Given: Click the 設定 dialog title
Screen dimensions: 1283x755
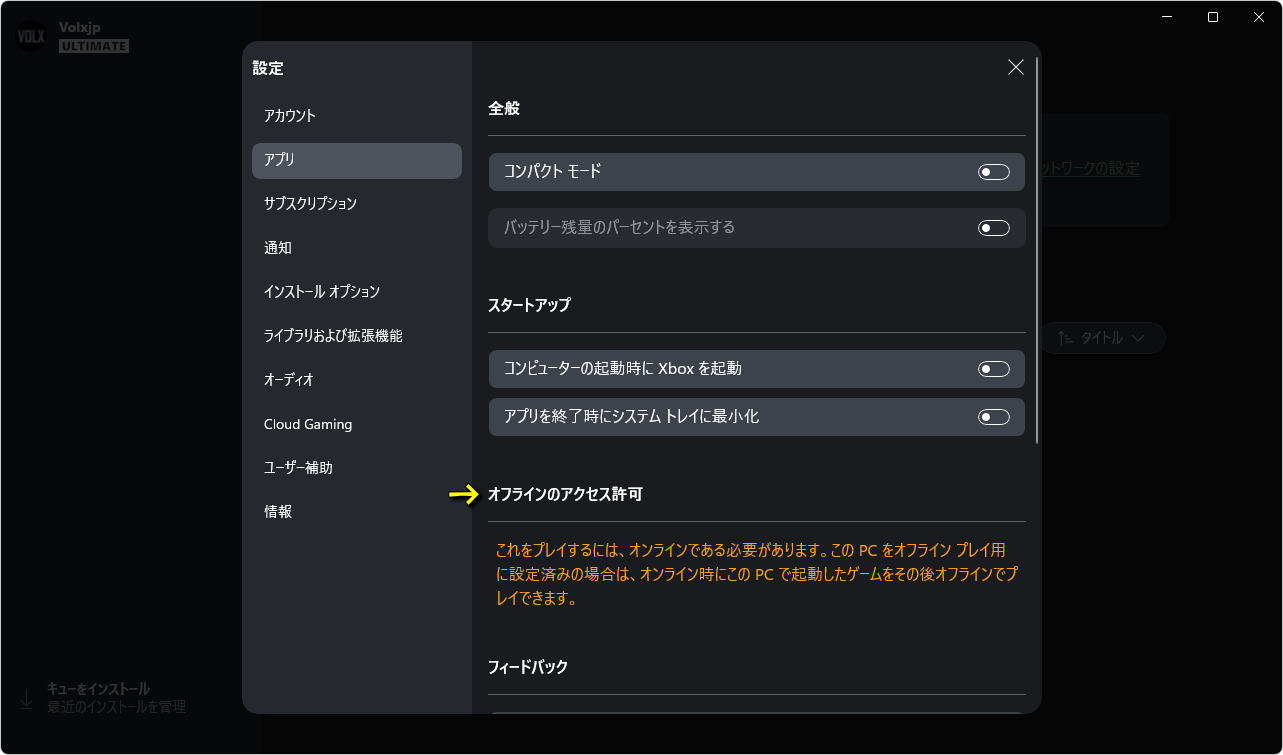Looking at the screenshot, I should tap(268, 68).
